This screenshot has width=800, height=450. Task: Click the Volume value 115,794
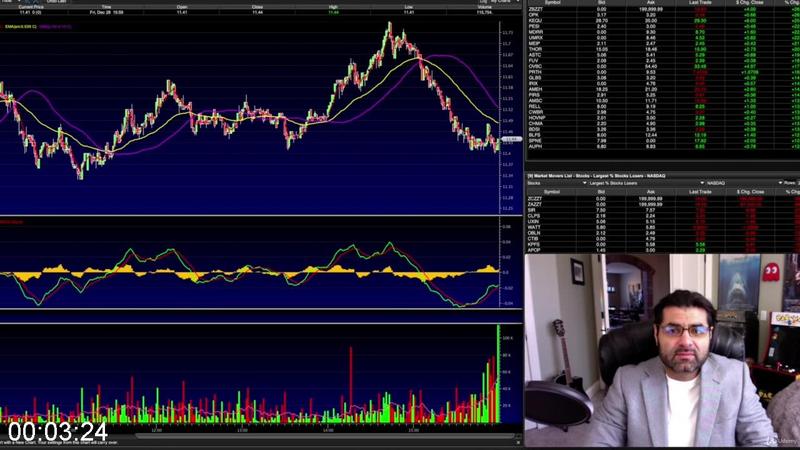tap(484, 12)
